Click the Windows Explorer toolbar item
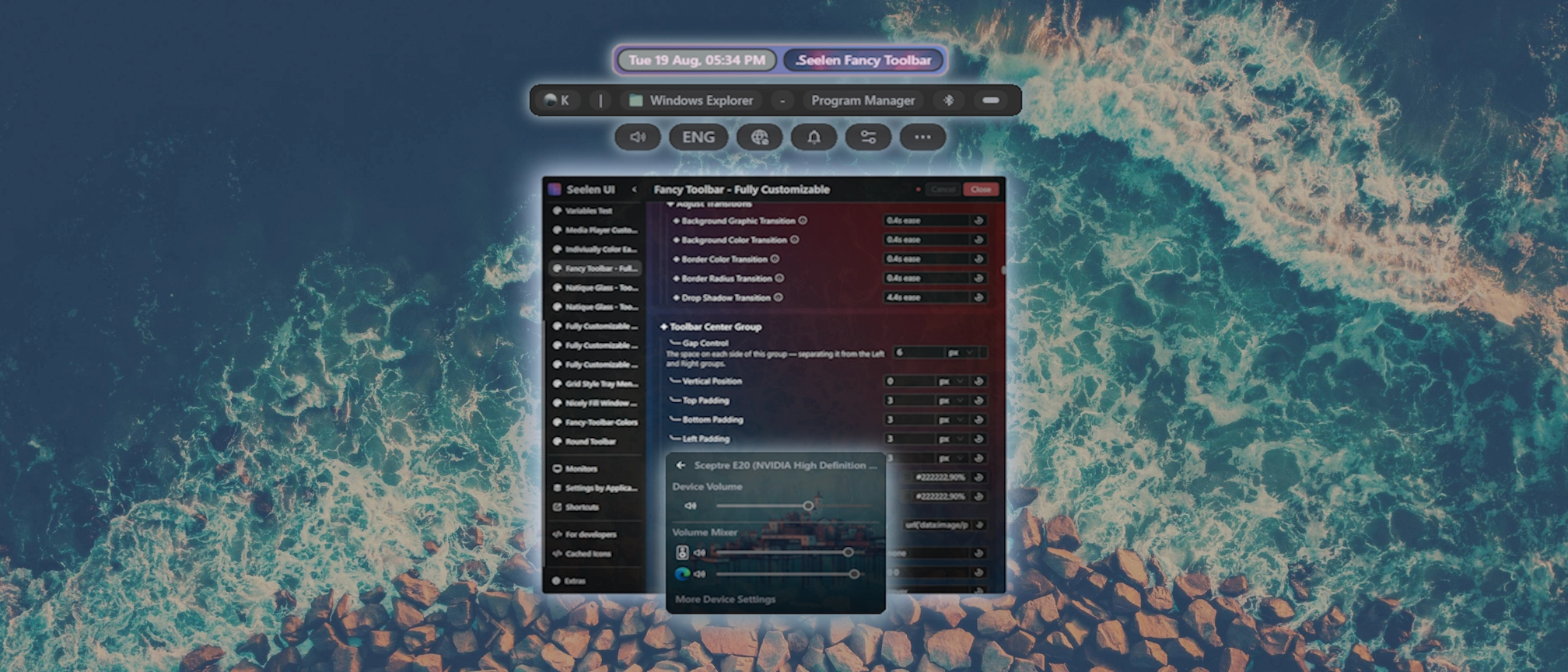1568x672 pixels. (x=691, y=100)
